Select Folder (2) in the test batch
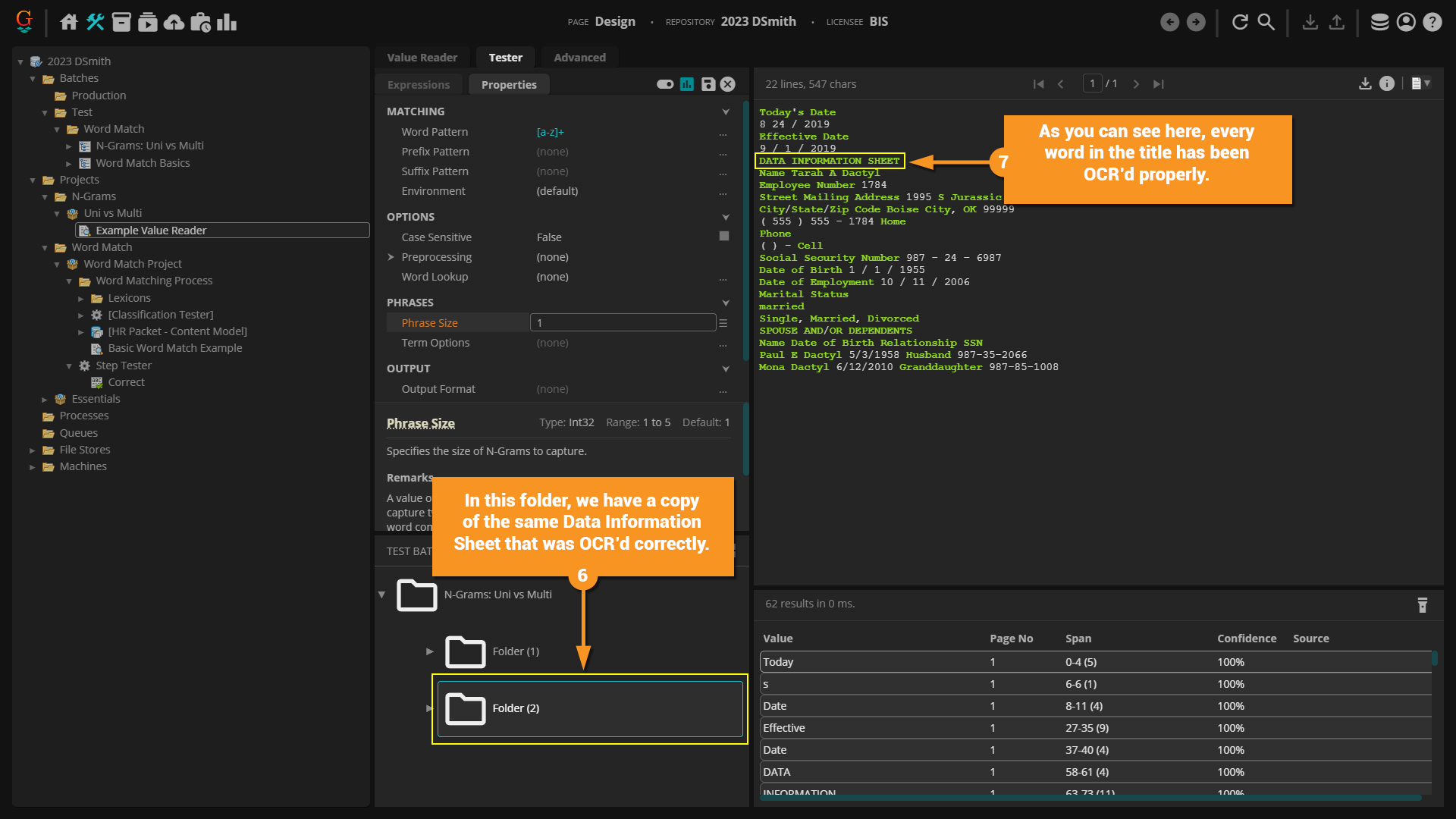Viewport: 1456px width, 819px height. point(516,708)
